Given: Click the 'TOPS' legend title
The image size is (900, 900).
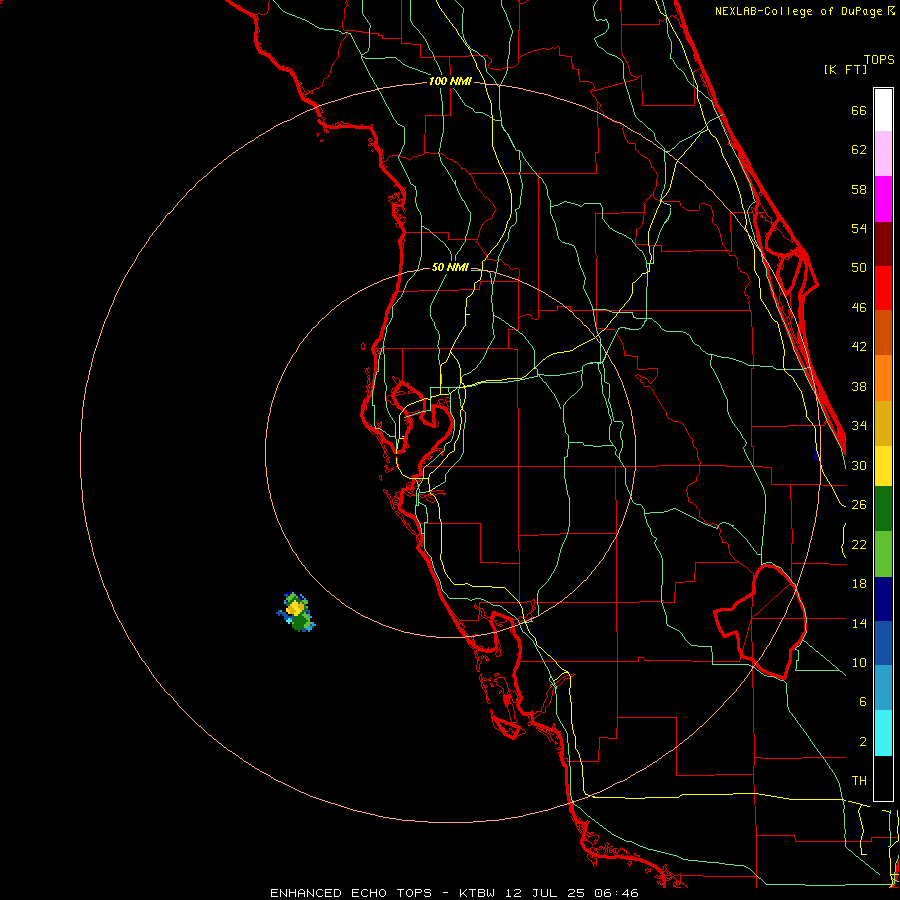Looking at the screenshot, I should [x=879, y=60].
